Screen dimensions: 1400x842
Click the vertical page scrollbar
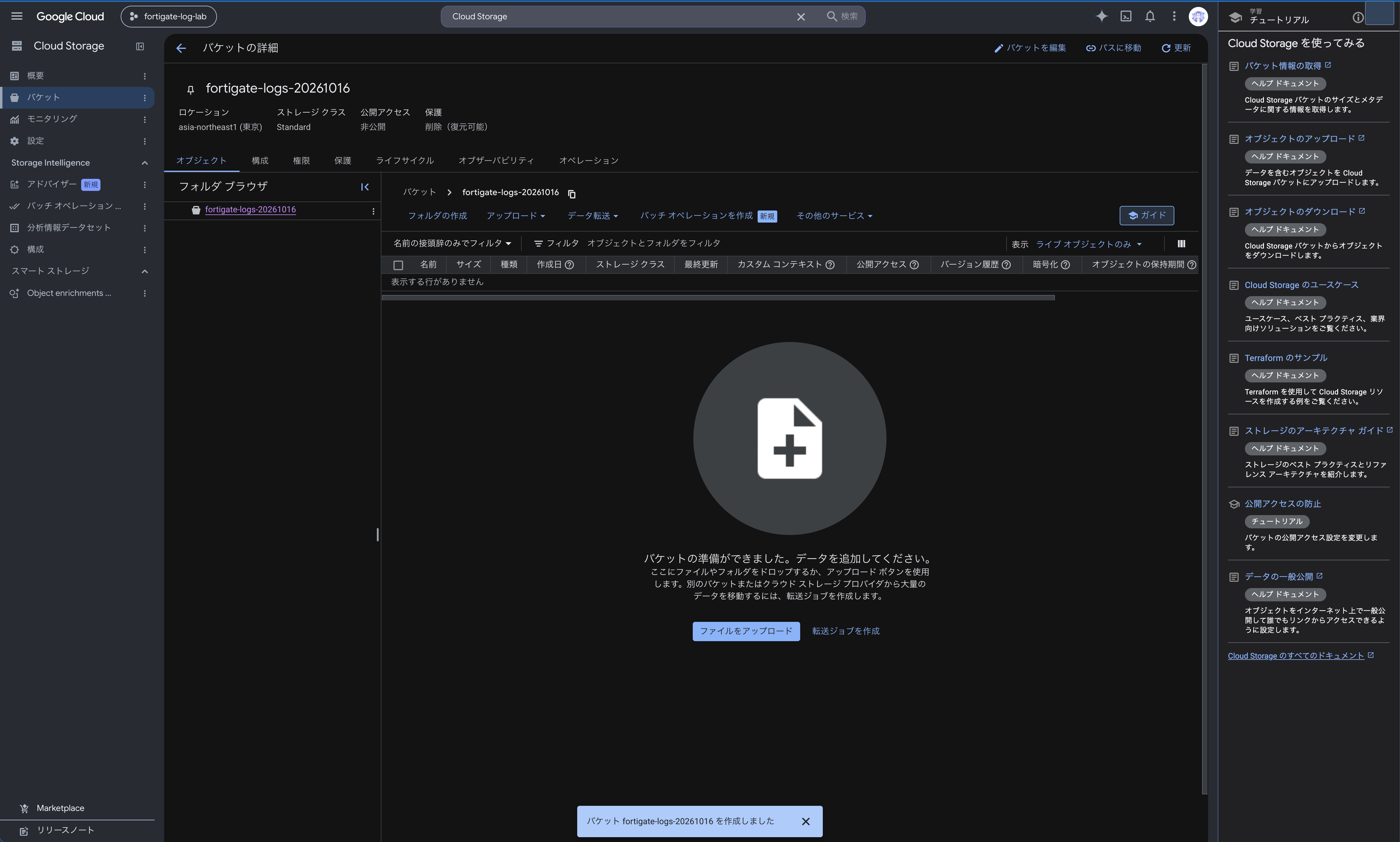pos(1204,429)
